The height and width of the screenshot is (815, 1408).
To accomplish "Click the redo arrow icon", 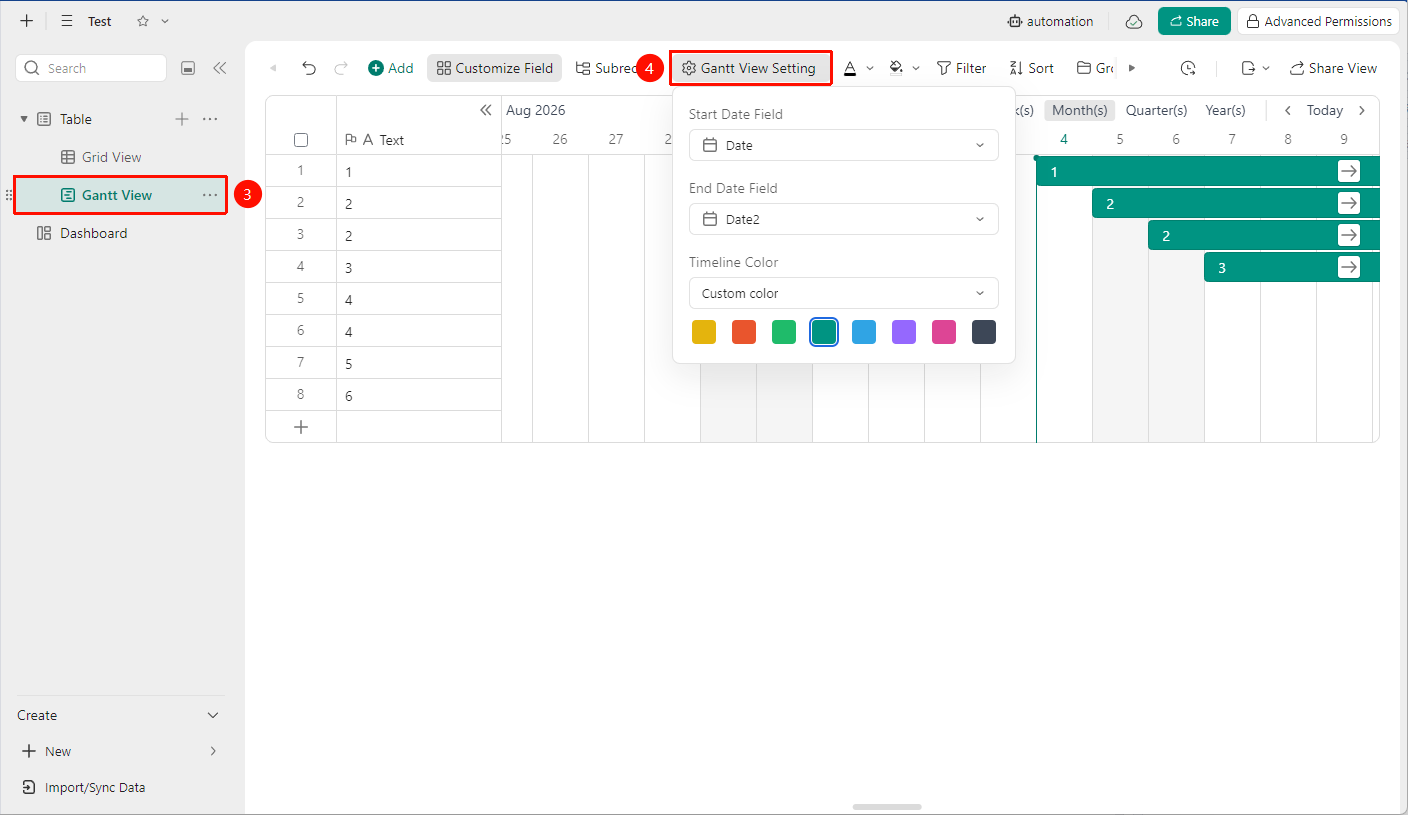I will click(341, 68).
